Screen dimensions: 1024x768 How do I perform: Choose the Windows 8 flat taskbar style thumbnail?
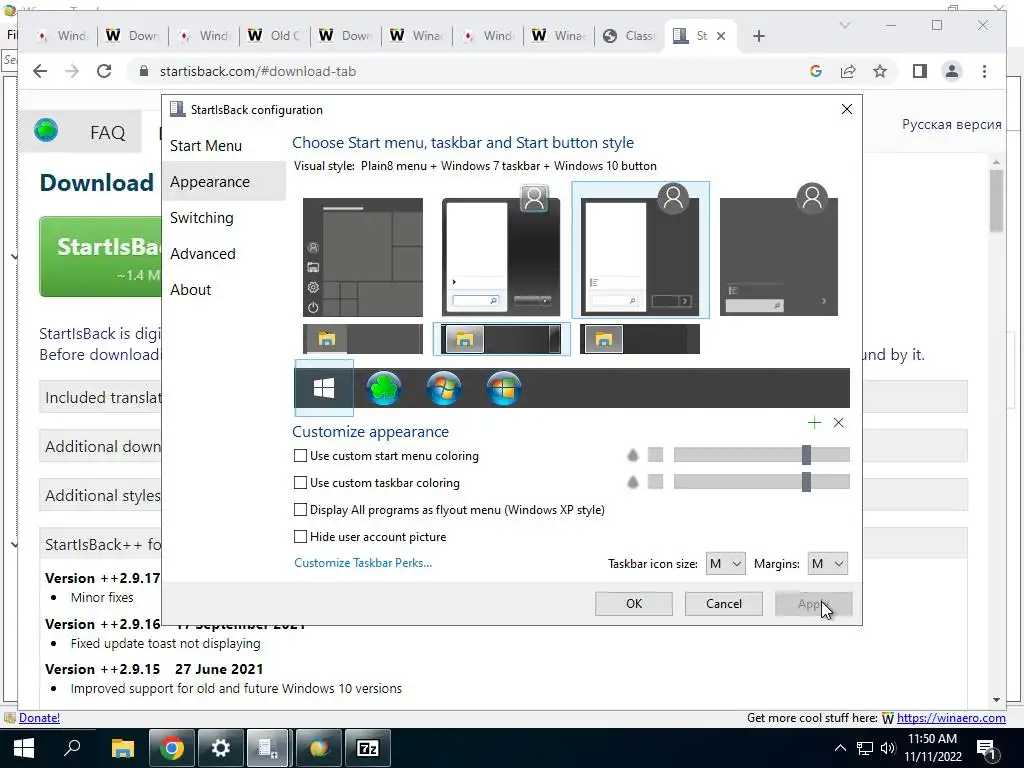pyautogui.click(x=639, y=339)
